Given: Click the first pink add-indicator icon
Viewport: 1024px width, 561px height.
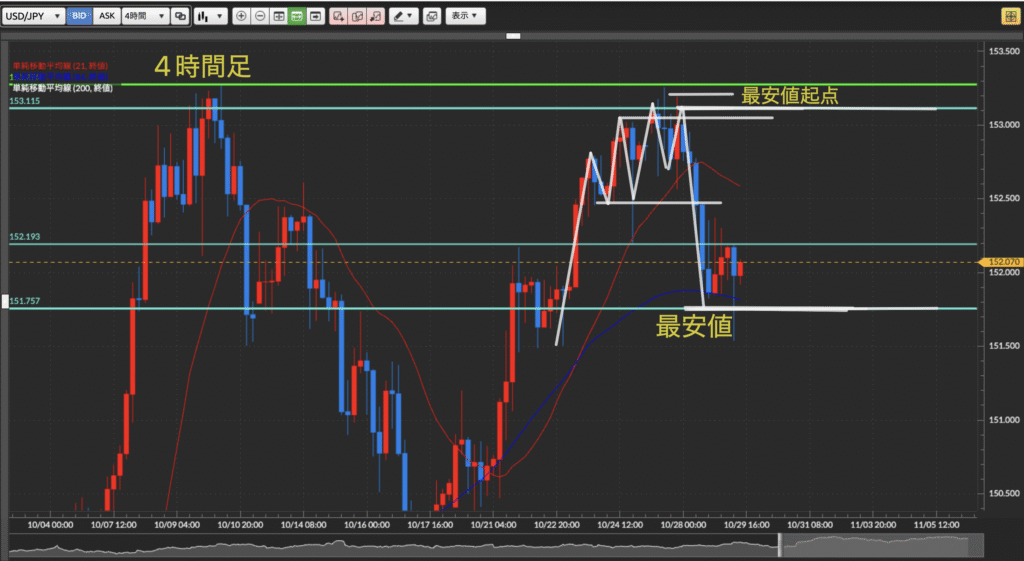Looking at the screenshot, I should (x=339, y=16).
